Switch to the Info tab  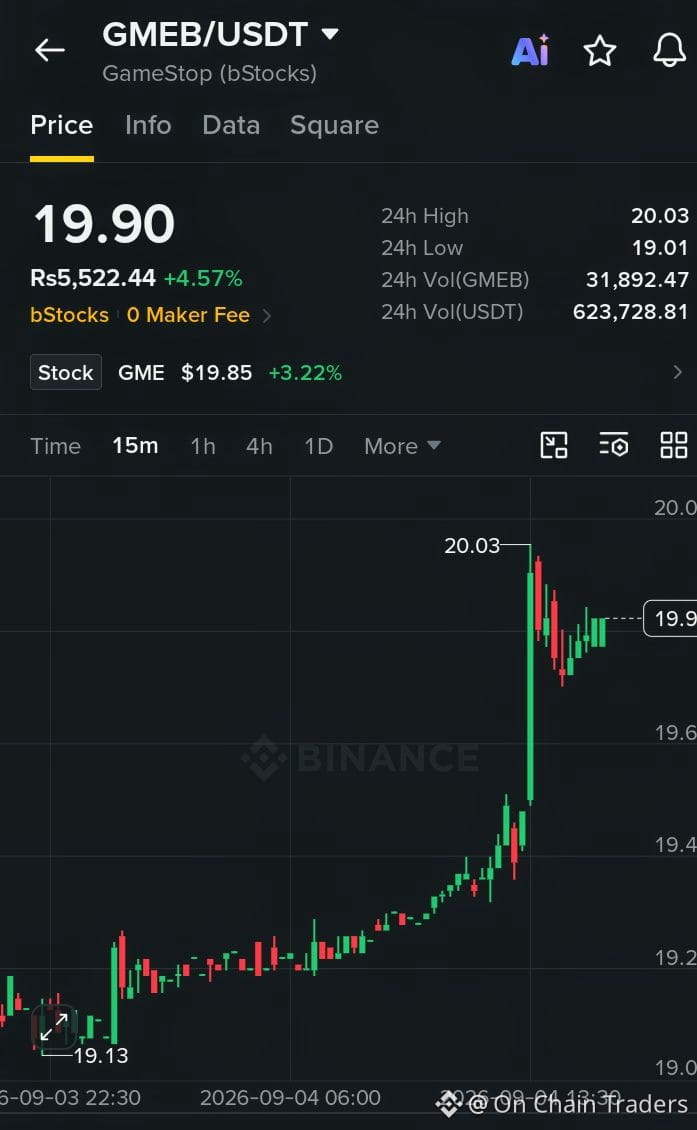pyautogui.click(x=148, y=125)
